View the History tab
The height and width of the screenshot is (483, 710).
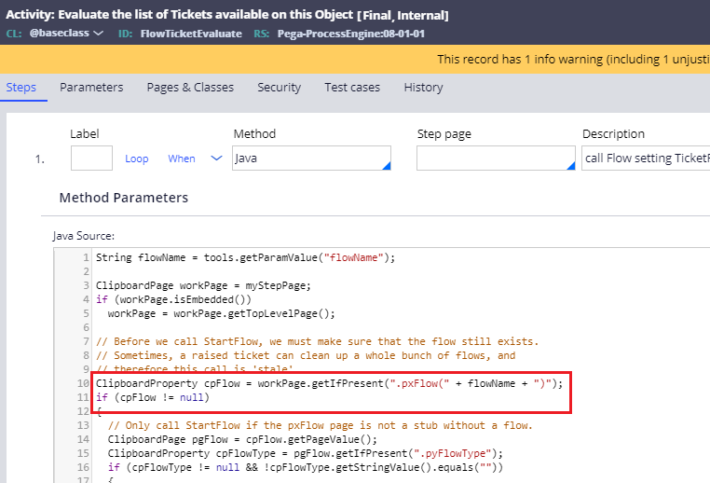point(423,87)
